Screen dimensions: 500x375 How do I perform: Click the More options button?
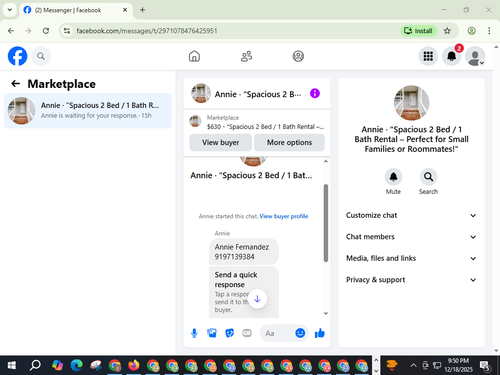coord(289,142)
